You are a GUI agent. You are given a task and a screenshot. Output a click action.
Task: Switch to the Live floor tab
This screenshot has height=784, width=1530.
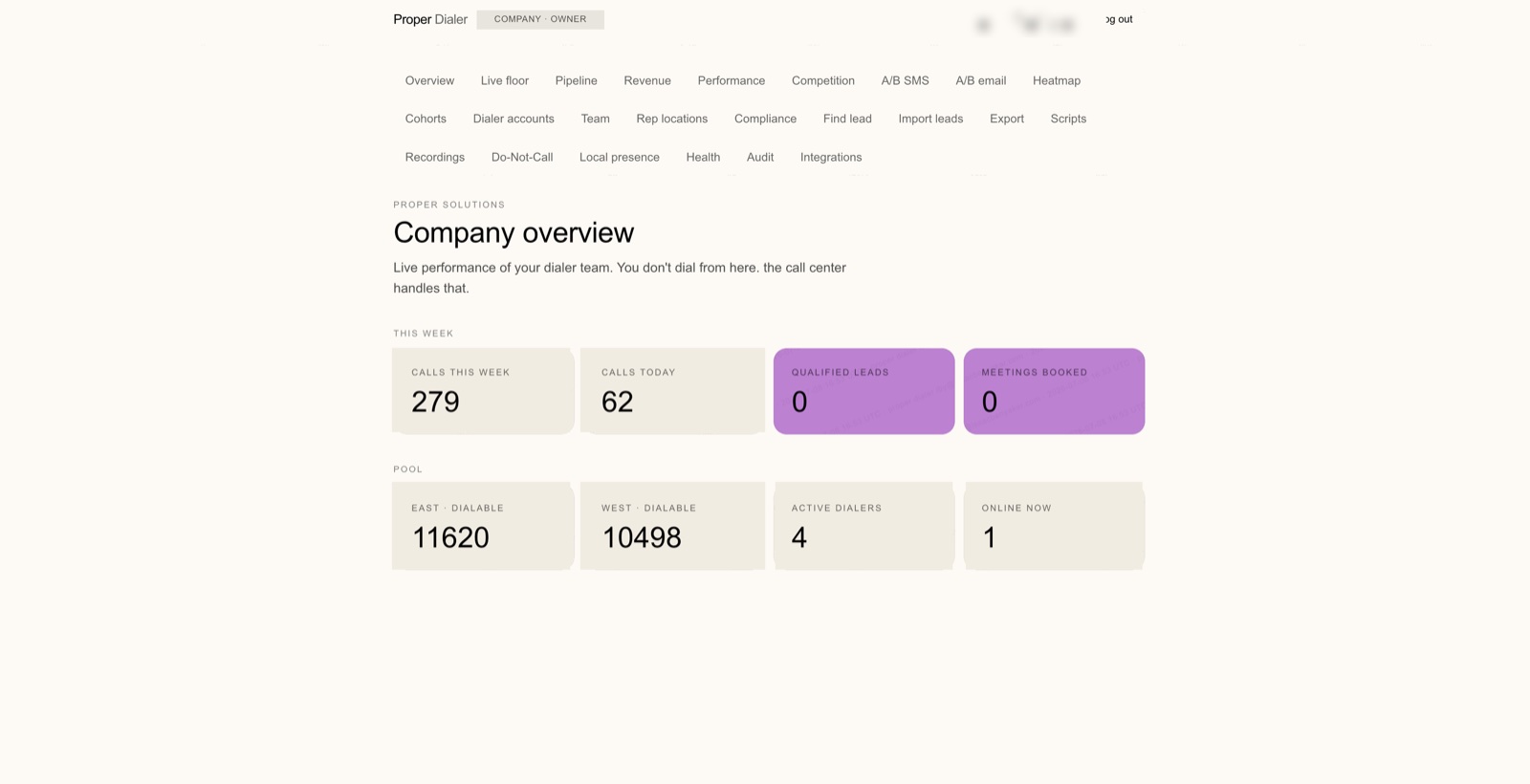tap(505, 80)
